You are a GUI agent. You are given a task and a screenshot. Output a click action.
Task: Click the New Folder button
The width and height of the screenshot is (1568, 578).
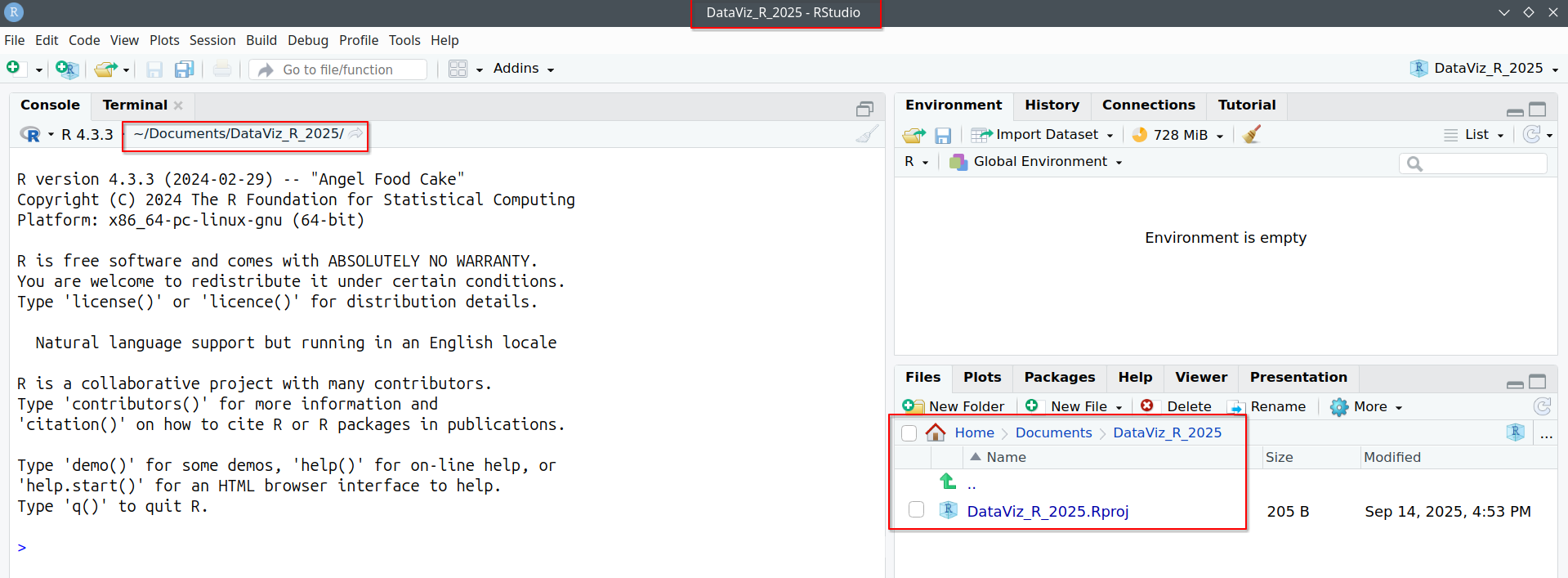[x=954, y=406]
